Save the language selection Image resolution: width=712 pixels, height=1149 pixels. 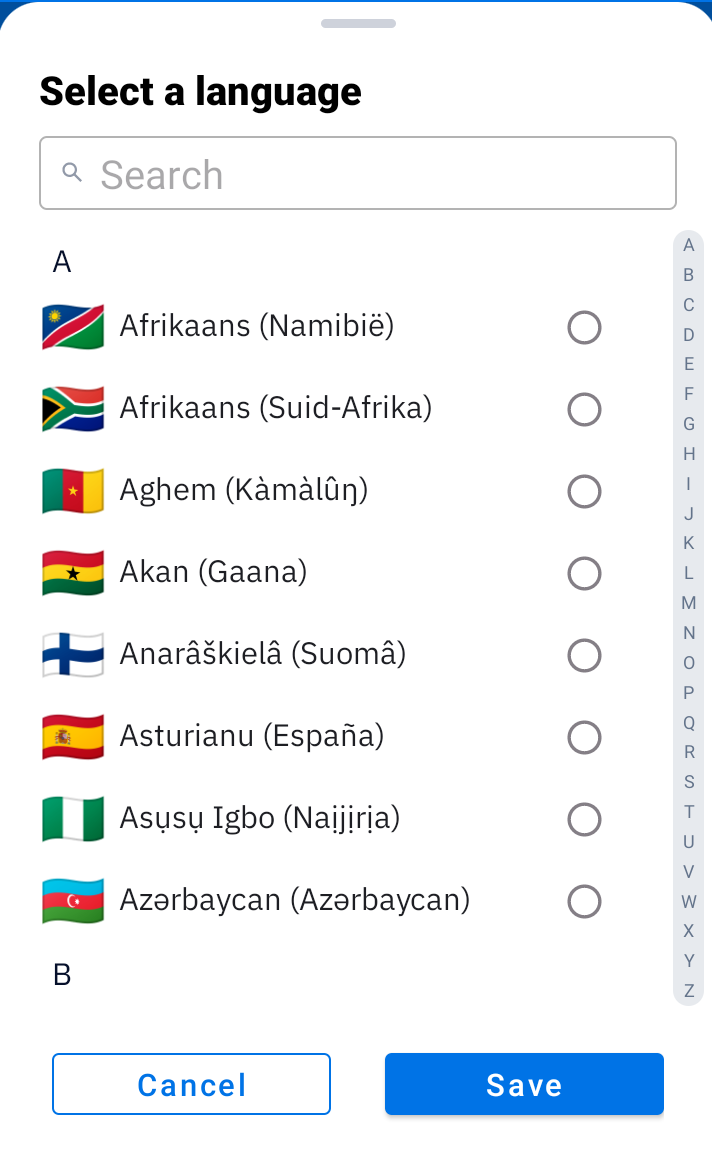tap(524, 1085)
